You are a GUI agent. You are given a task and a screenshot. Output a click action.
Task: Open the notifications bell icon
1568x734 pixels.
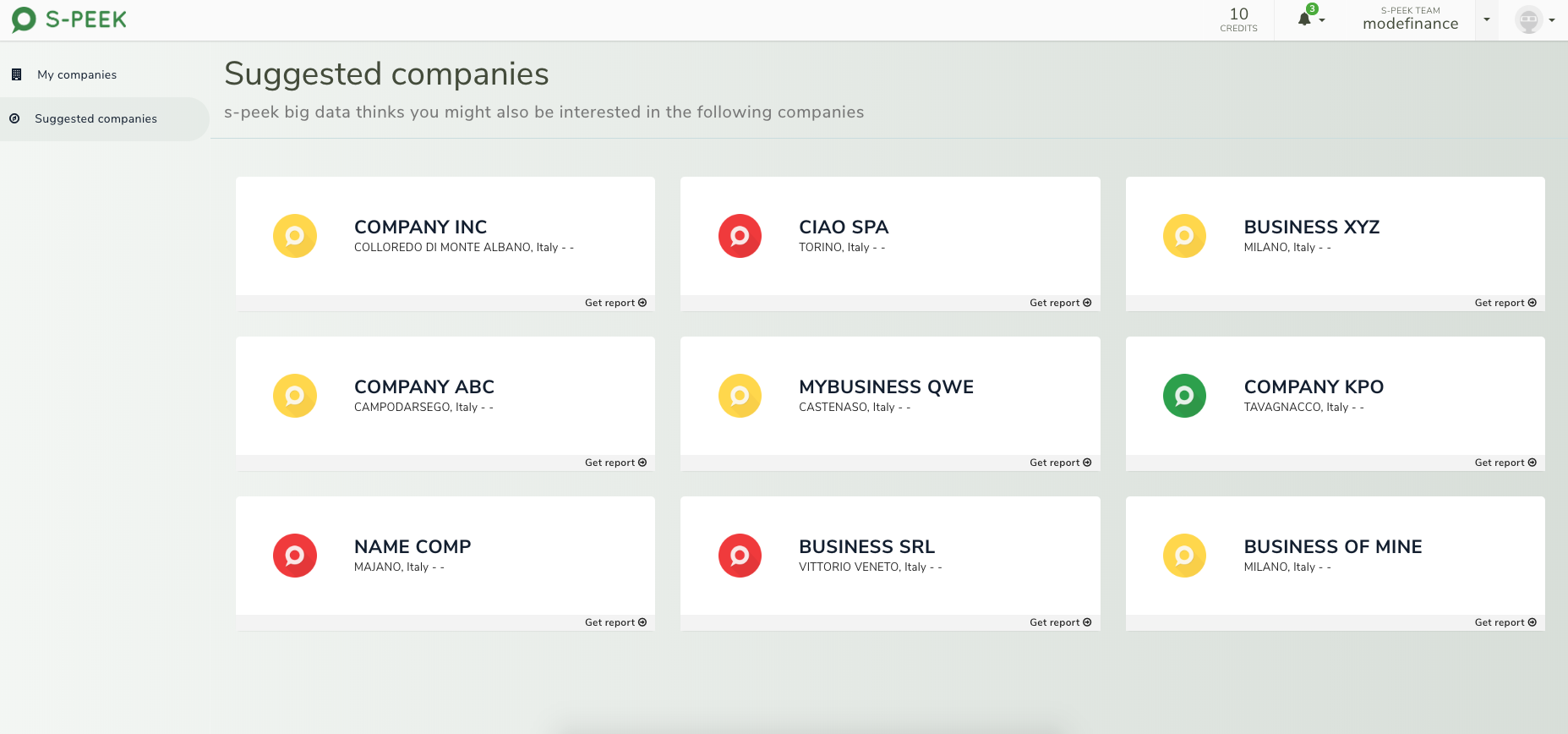point(1304,19)
